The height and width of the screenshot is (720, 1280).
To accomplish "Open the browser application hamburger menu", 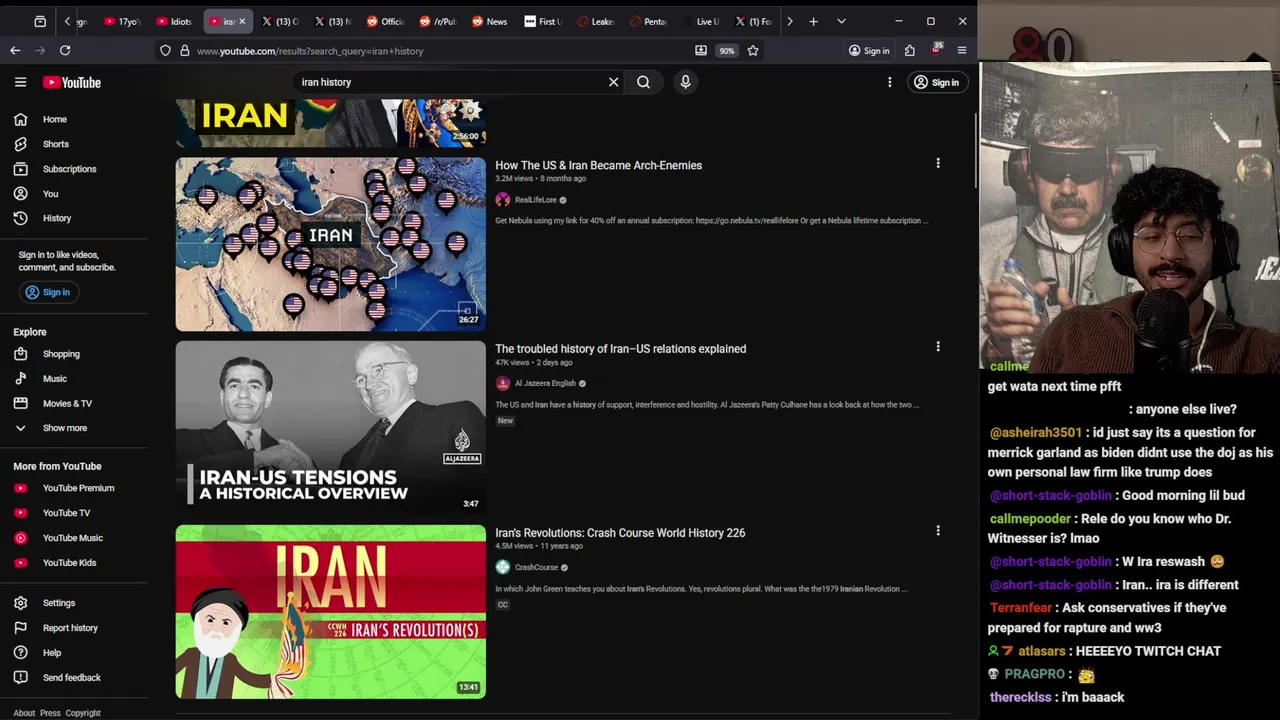I will tap(962, 50).
